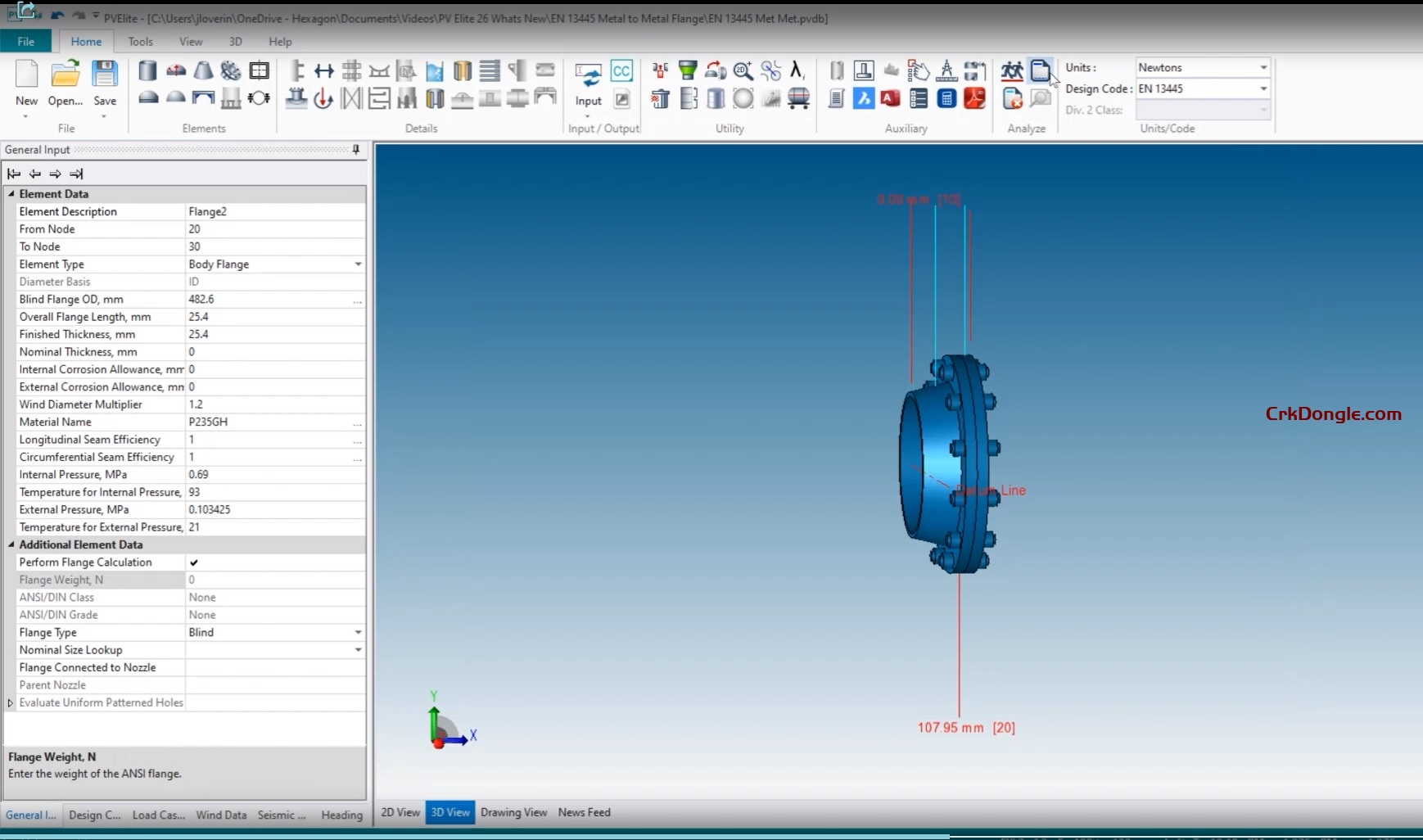Add a Body Flange element
The height and width of the screenshot is (840, 1423).
tap(232, 71)
